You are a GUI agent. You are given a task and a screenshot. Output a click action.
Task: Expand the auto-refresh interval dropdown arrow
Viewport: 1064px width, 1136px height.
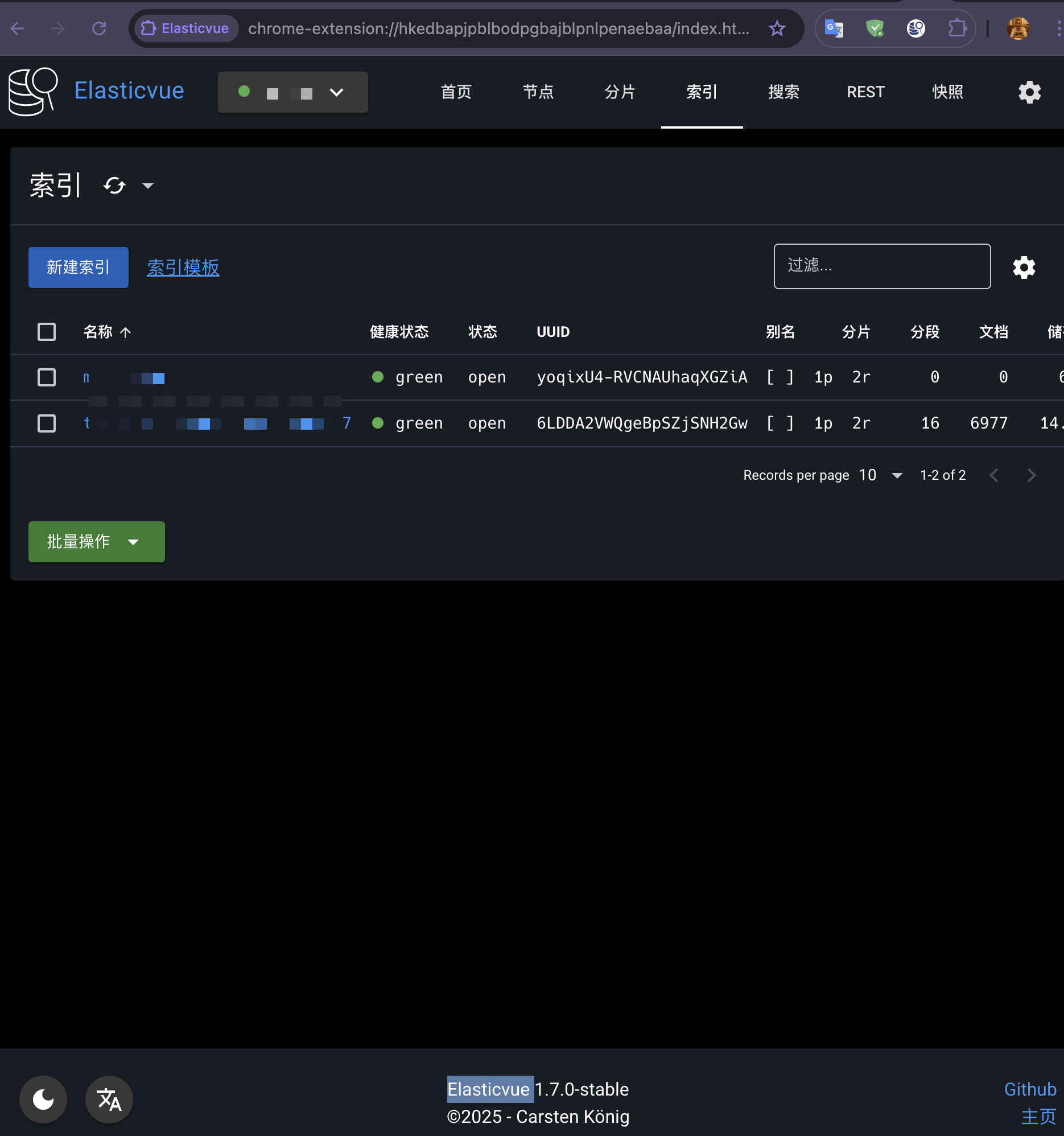click(x=148, y=186)
